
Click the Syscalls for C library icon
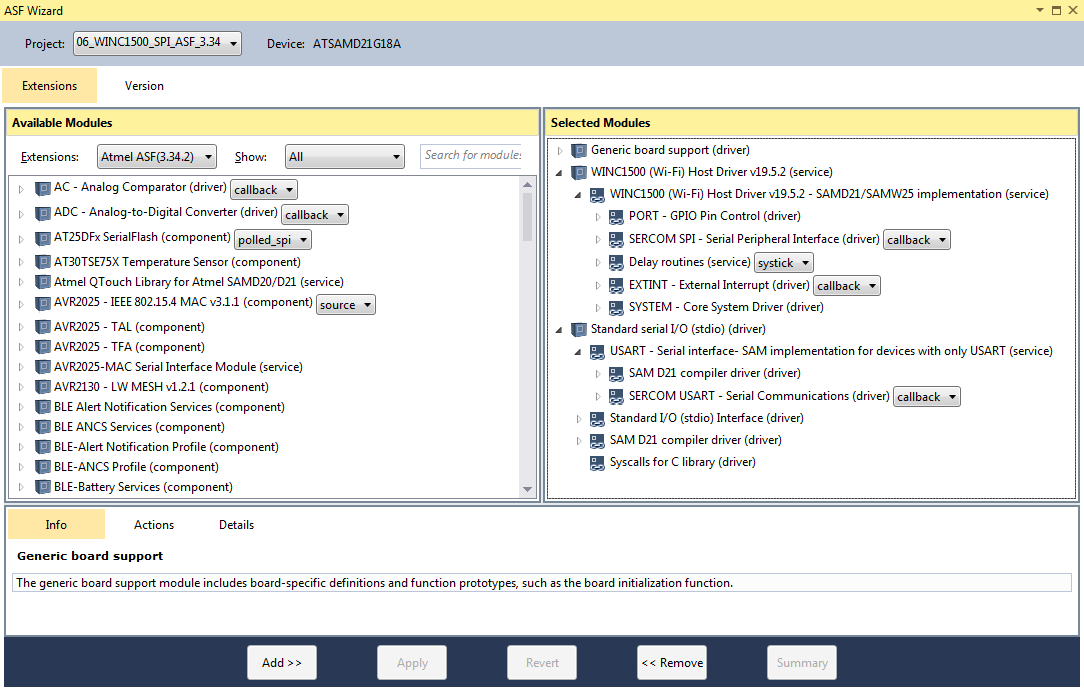click(x=597, y=463)
